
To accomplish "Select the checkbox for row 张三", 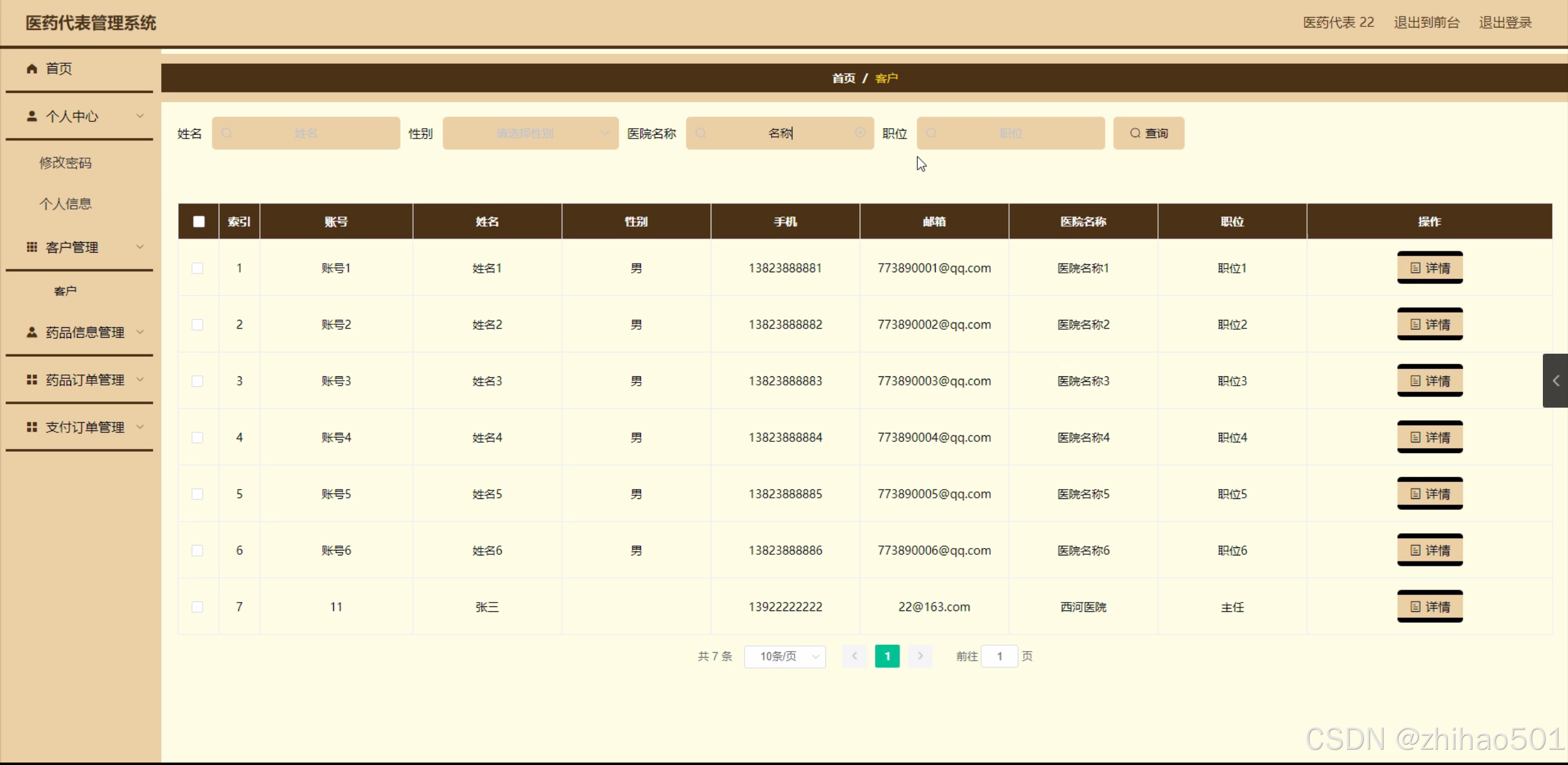I will (197, 607).
